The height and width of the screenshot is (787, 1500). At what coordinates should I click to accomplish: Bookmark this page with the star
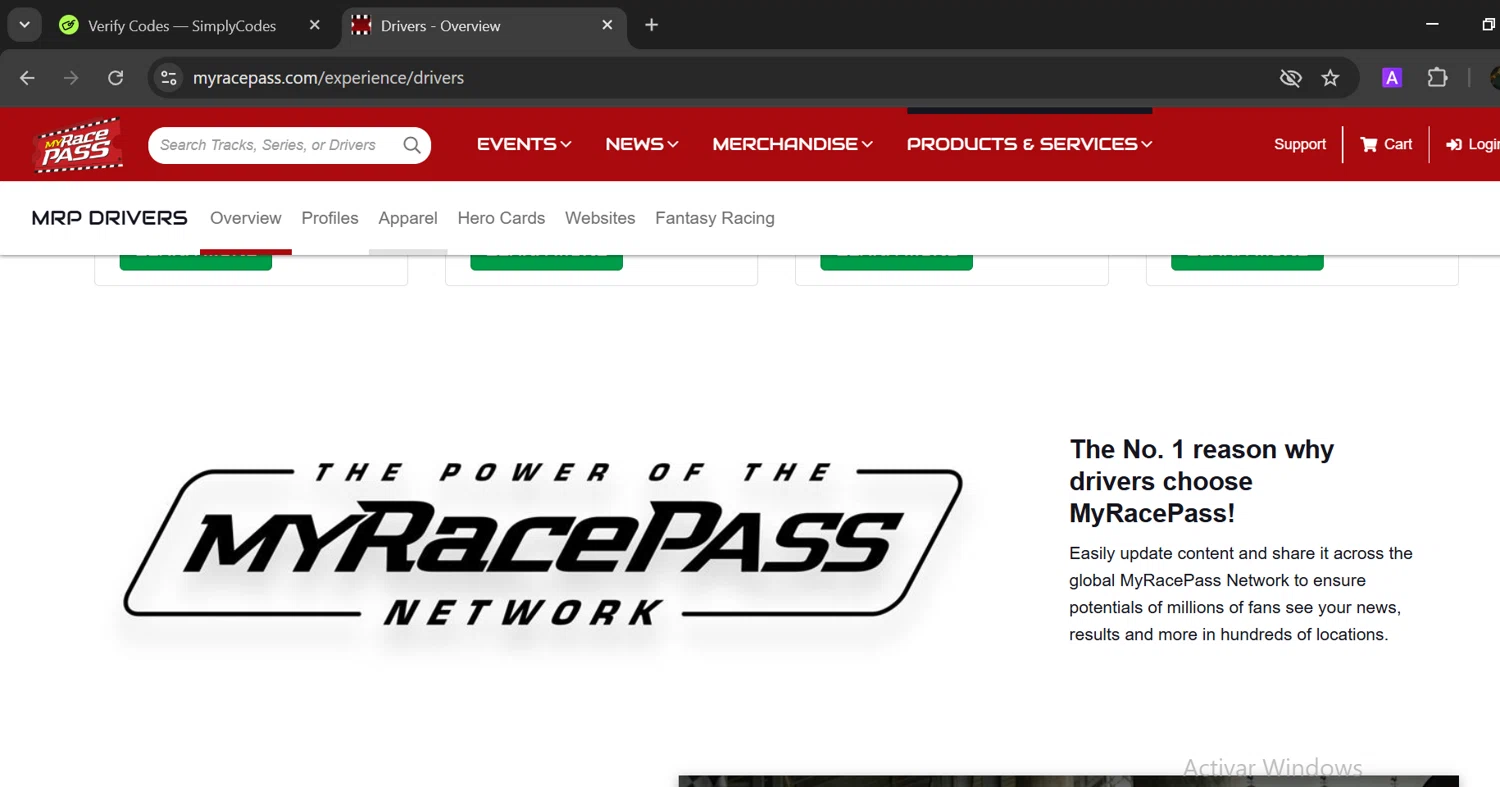click(1330, 78)
